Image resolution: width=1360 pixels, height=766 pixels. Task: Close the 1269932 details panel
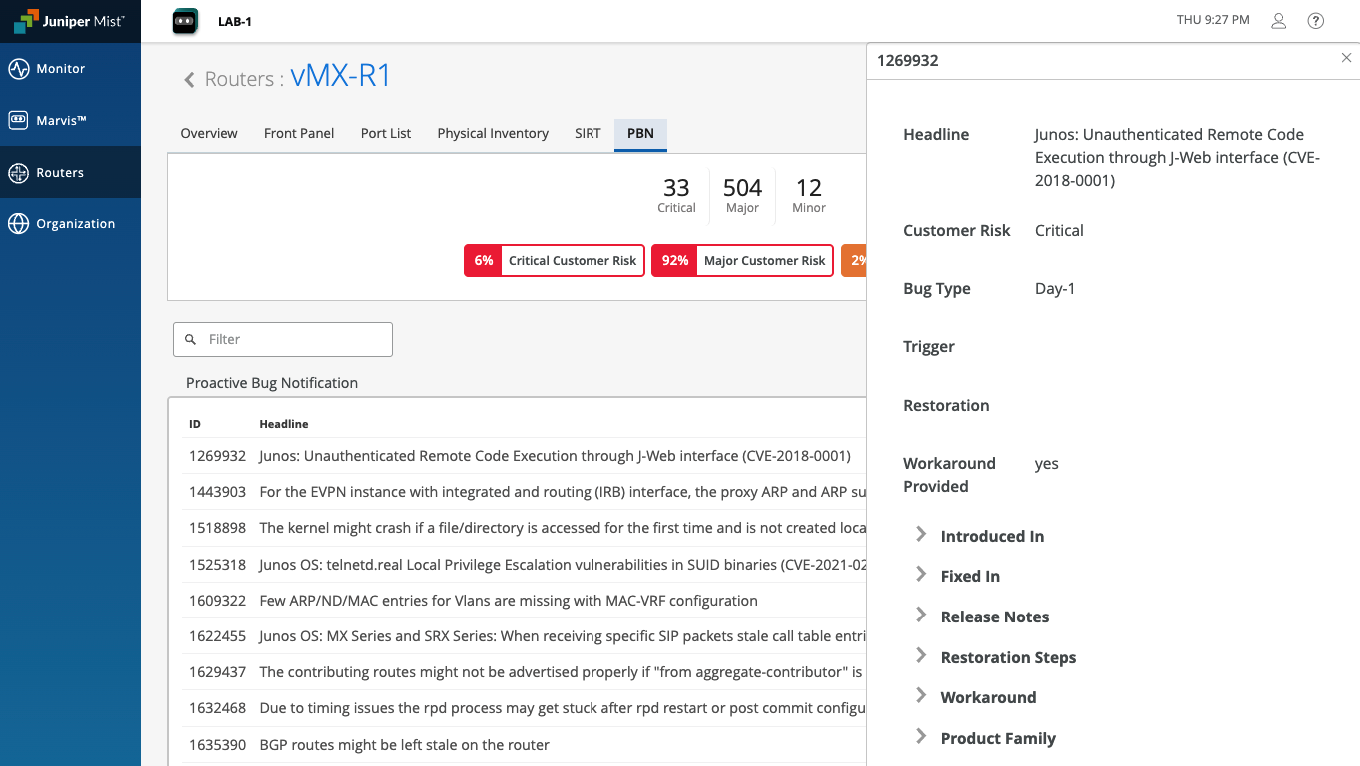coord(1346,59)
